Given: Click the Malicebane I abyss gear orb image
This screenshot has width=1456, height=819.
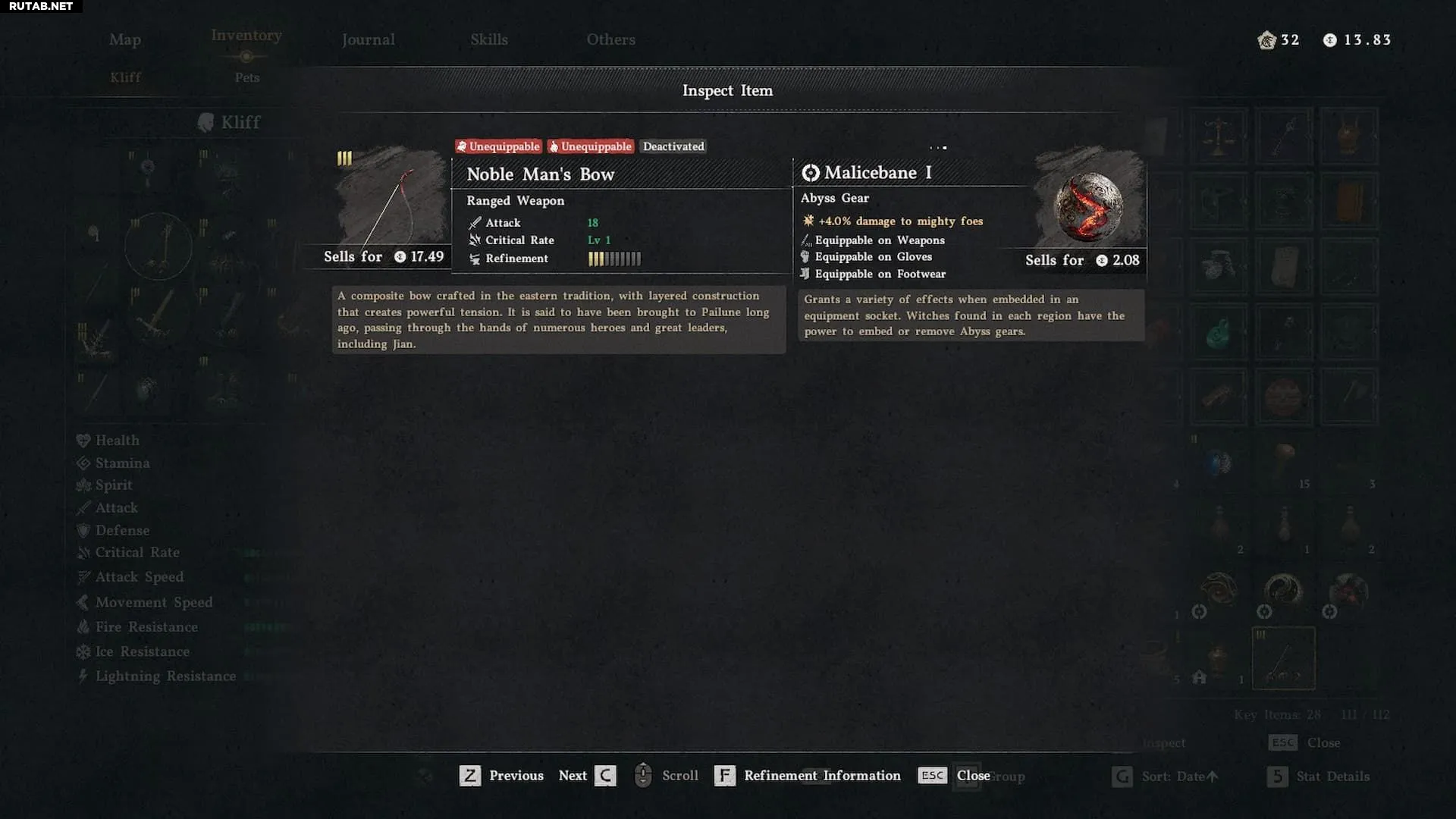Looking at the screenshot, I should coord(1090,204).
